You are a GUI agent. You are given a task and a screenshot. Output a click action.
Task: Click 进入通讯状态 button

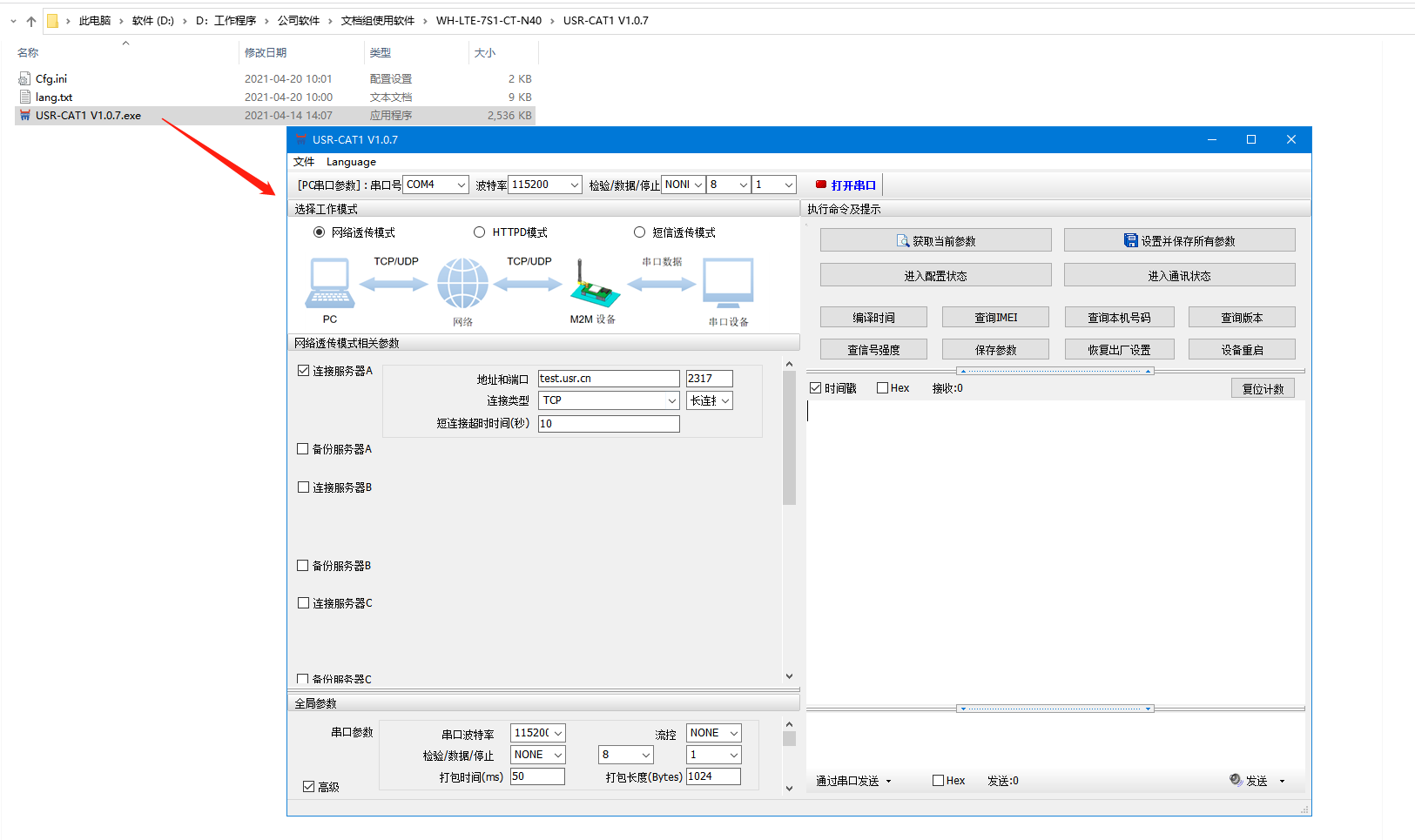1180,275
